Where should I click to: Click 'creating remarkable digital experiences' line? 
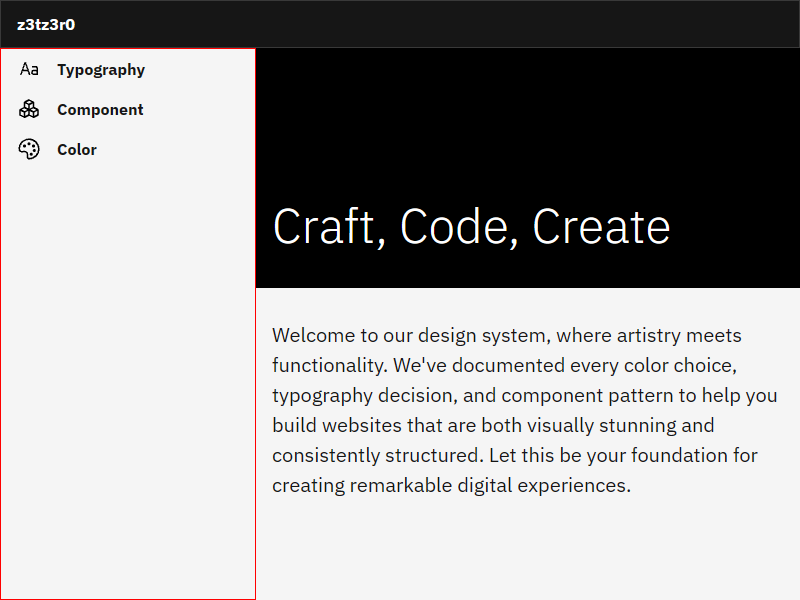451,486
